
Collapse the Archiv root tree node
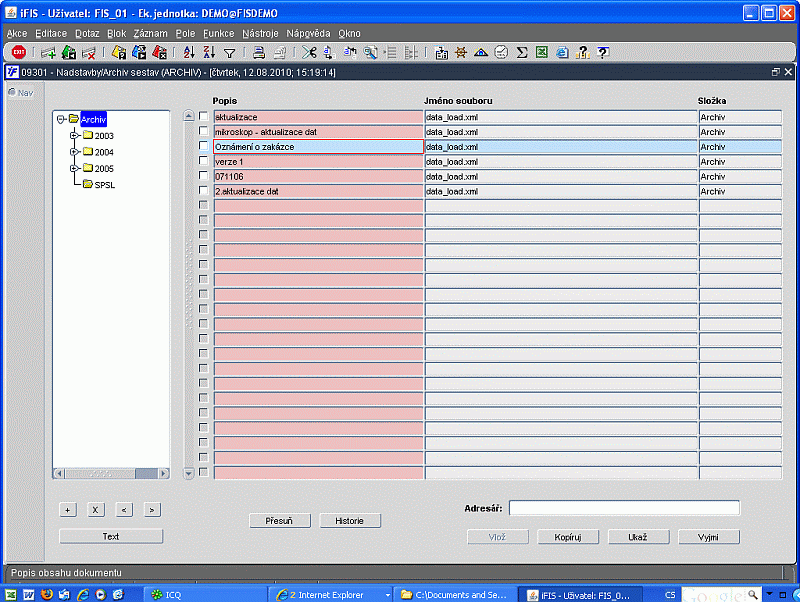(x=61, y=119)
